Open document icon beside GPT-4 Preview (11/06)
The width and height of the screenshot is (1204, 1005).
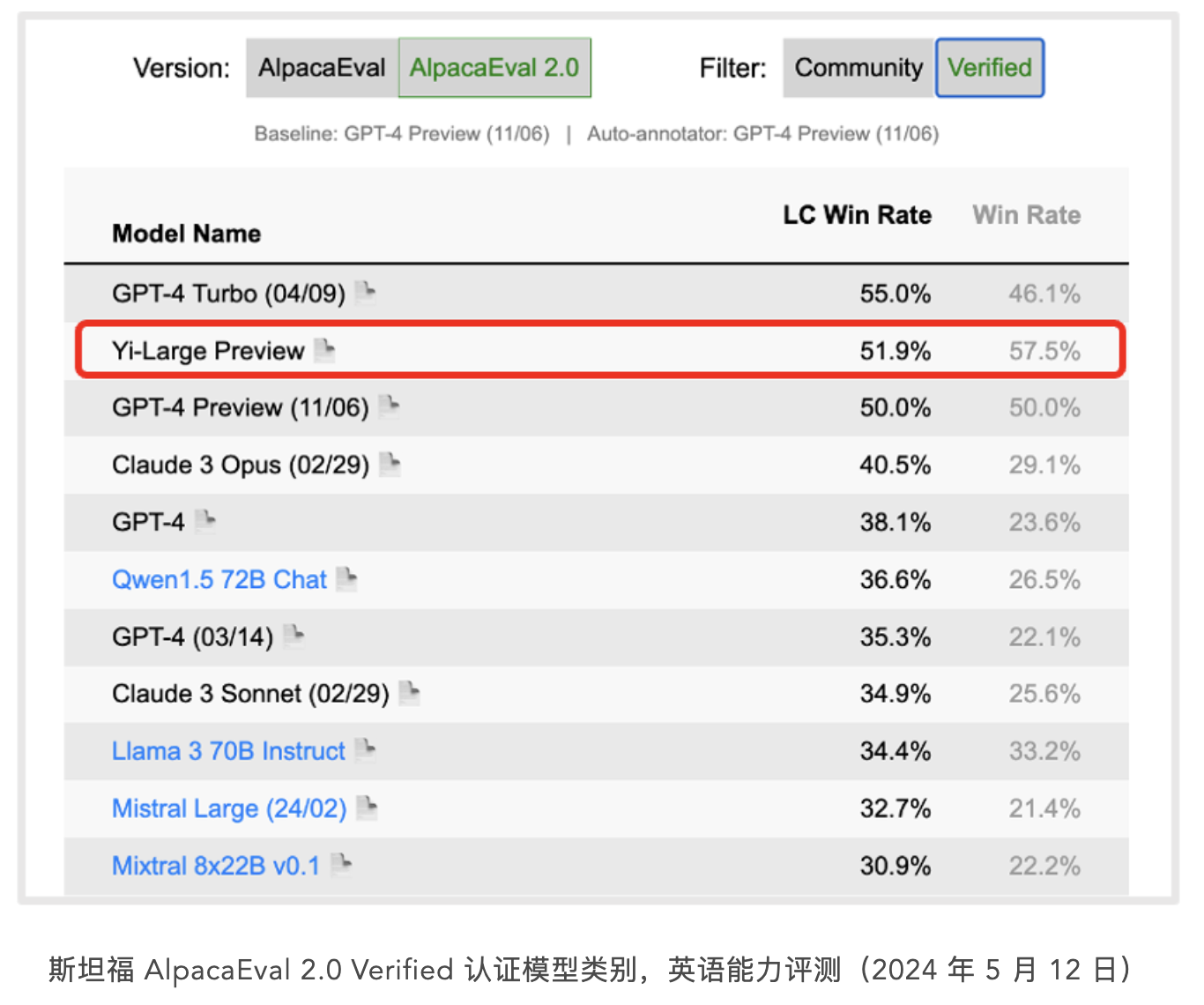[x=390, y=406]
